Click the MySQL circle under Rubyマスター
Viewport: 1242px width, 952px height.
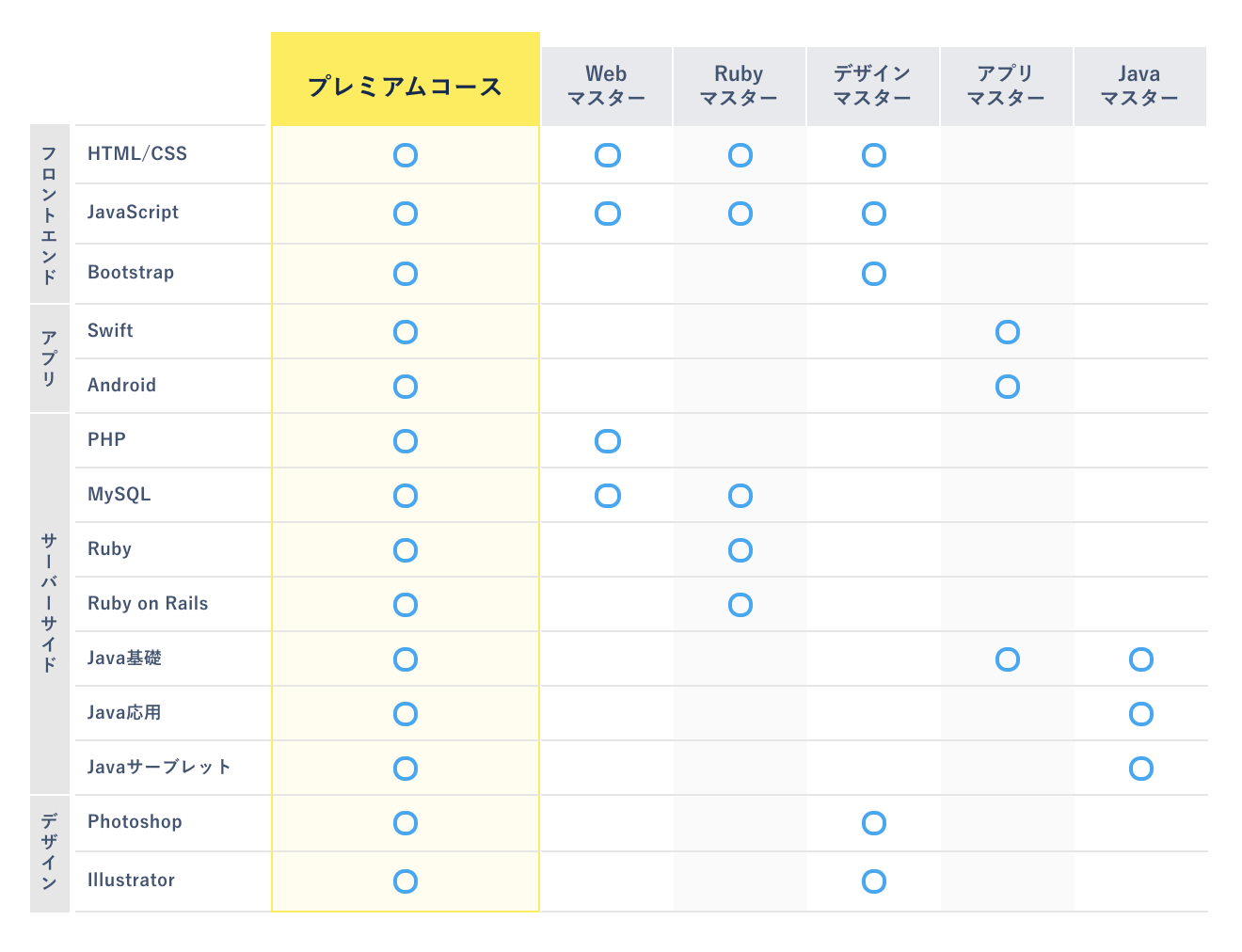click(x=740, y=496)
